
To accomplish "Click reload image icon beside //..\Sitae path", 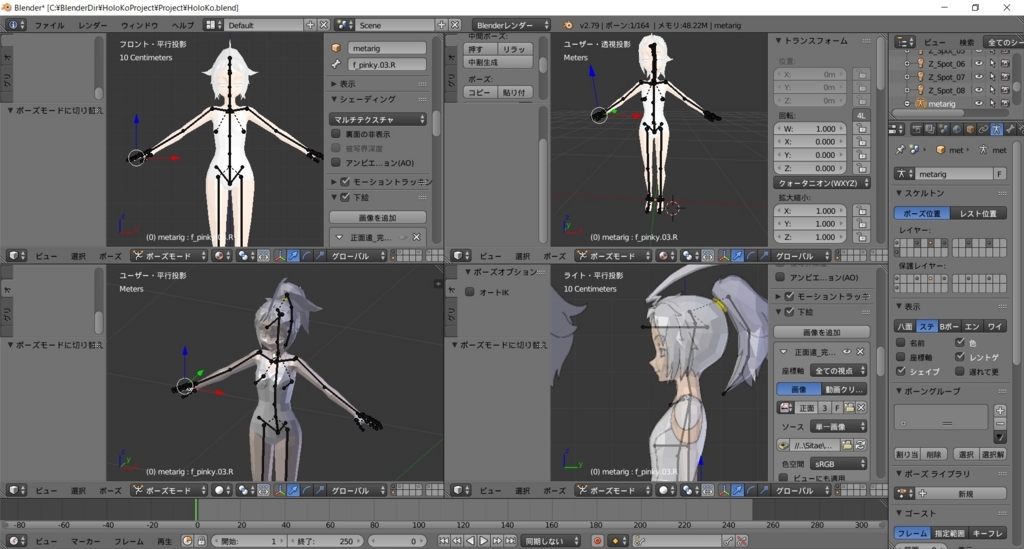I will coord(860,445).
